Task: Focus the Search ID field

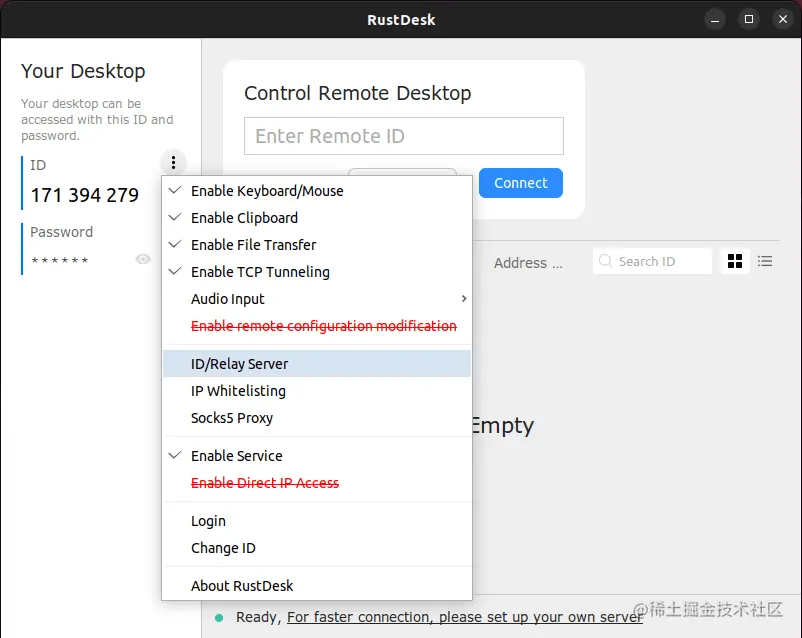Action: [x=652, y=261]
